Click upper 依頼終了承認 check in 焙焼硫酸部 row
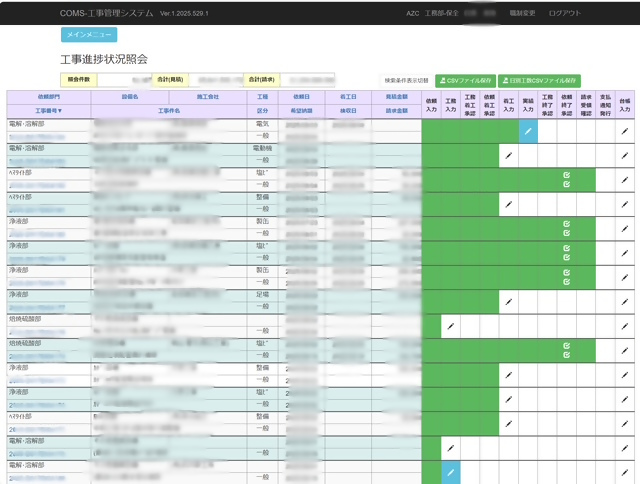640x484 pixels. (x=566, y=344)
